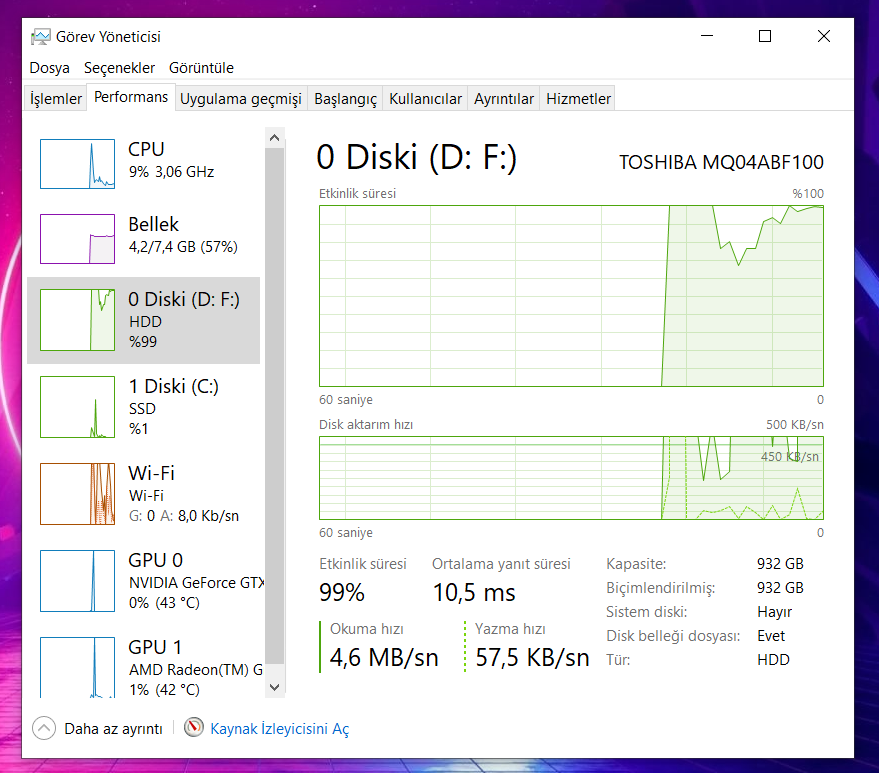Screen dimensions: 879x773
Task: Click the Tür HDD value
Action: pyautogui.click(x=773, y=660)
